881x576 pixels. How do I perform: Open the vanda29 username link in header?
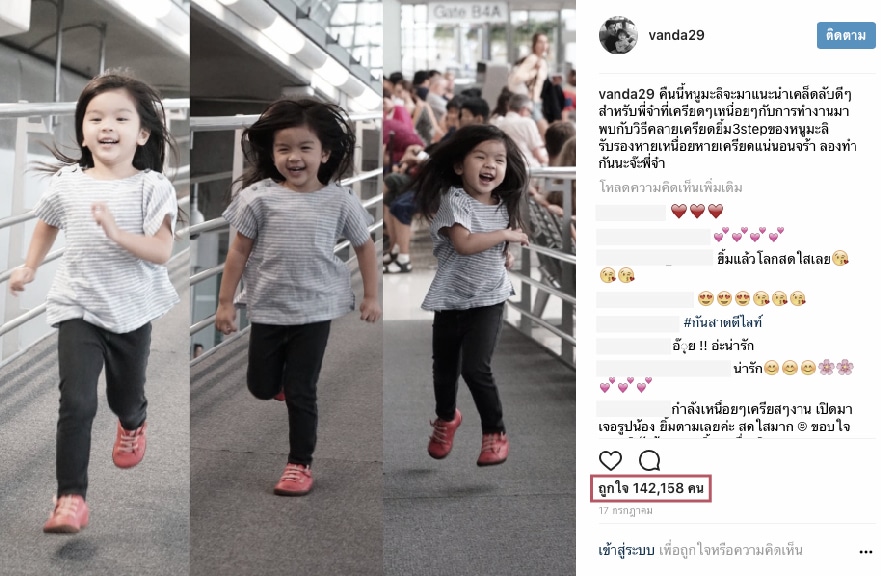point(676,35)
